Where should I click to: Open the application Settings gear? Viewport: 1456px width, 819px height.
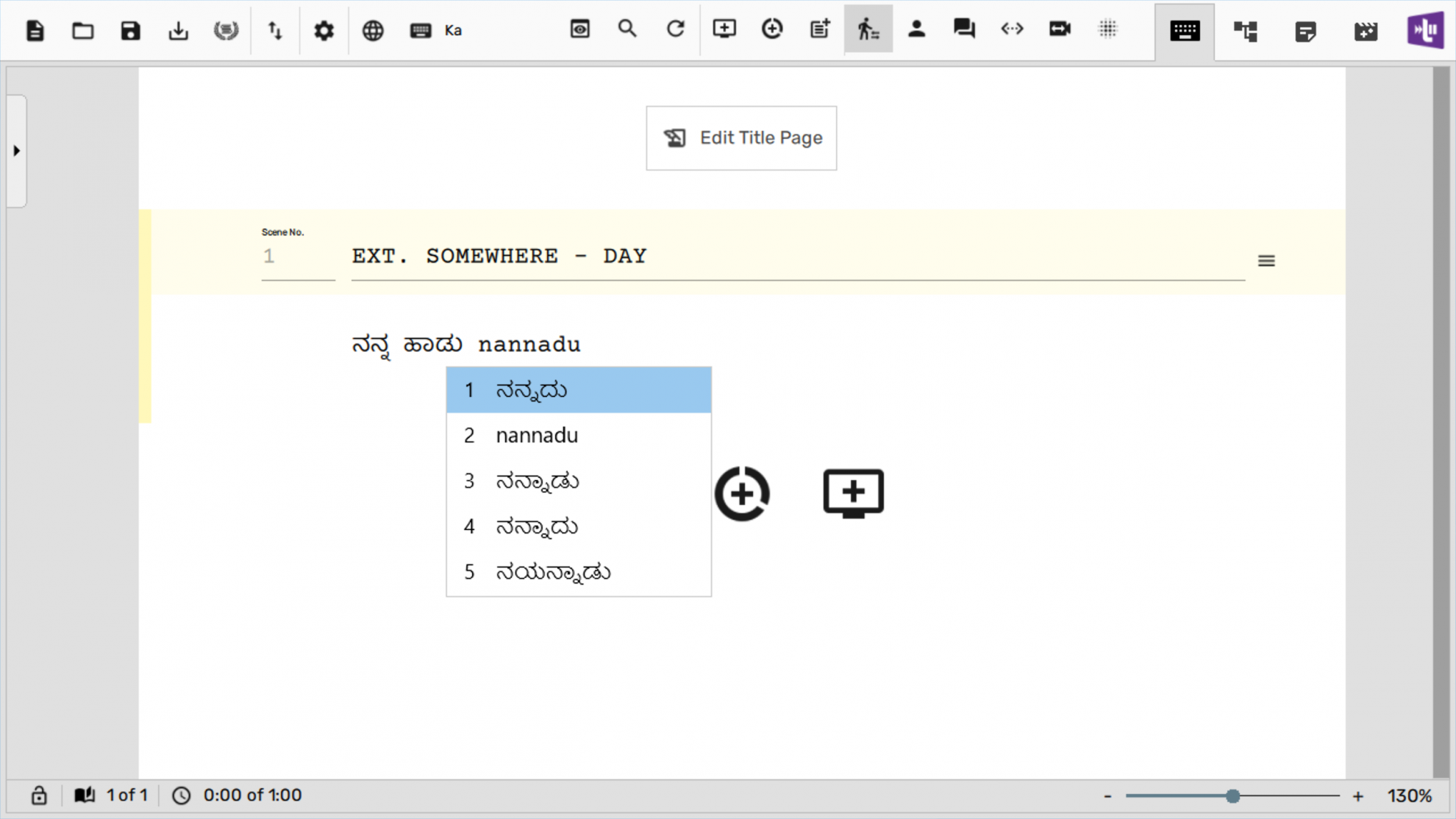tap(324, 30)
